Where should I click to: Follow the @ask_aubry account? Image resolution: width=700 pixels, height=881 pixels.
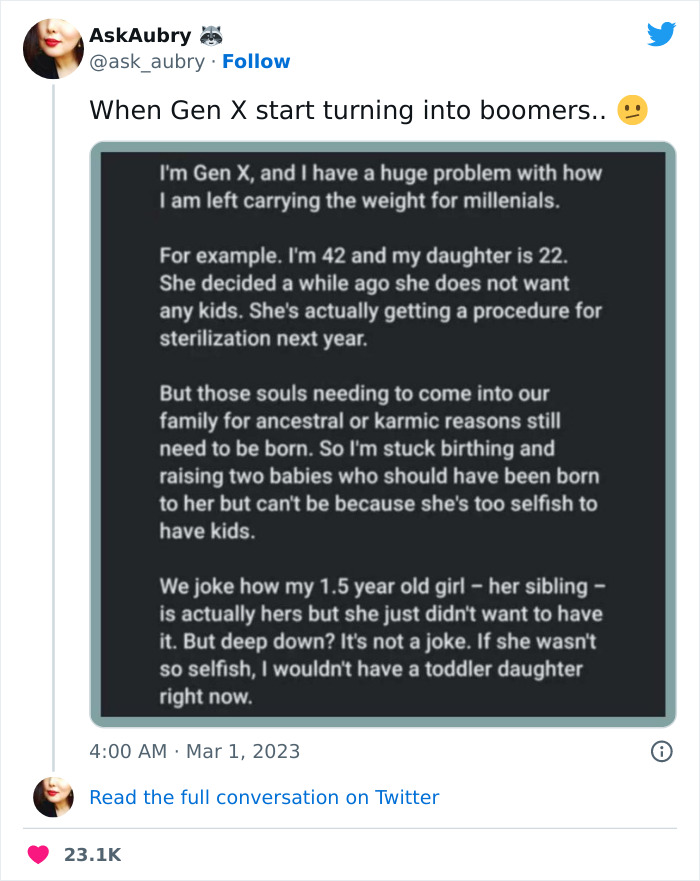[256, 62]
